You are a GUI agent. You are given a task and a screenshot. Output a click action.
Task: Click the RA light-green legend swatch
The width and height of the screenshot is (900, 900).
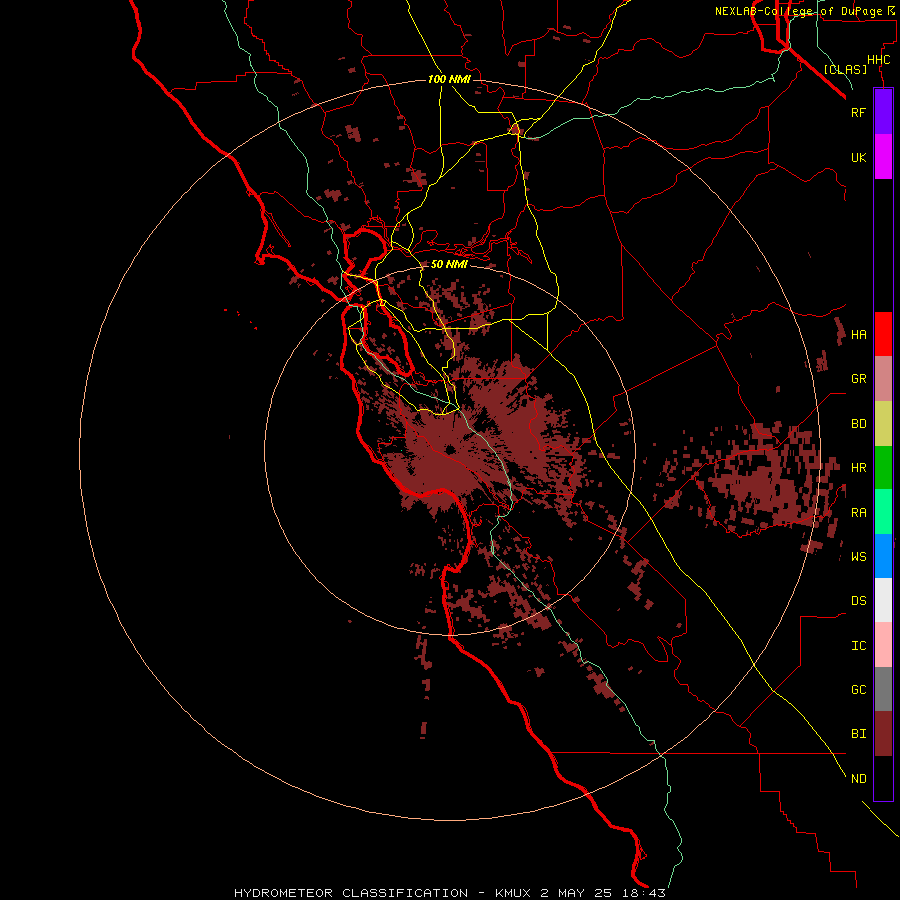(x=883, y=512)
